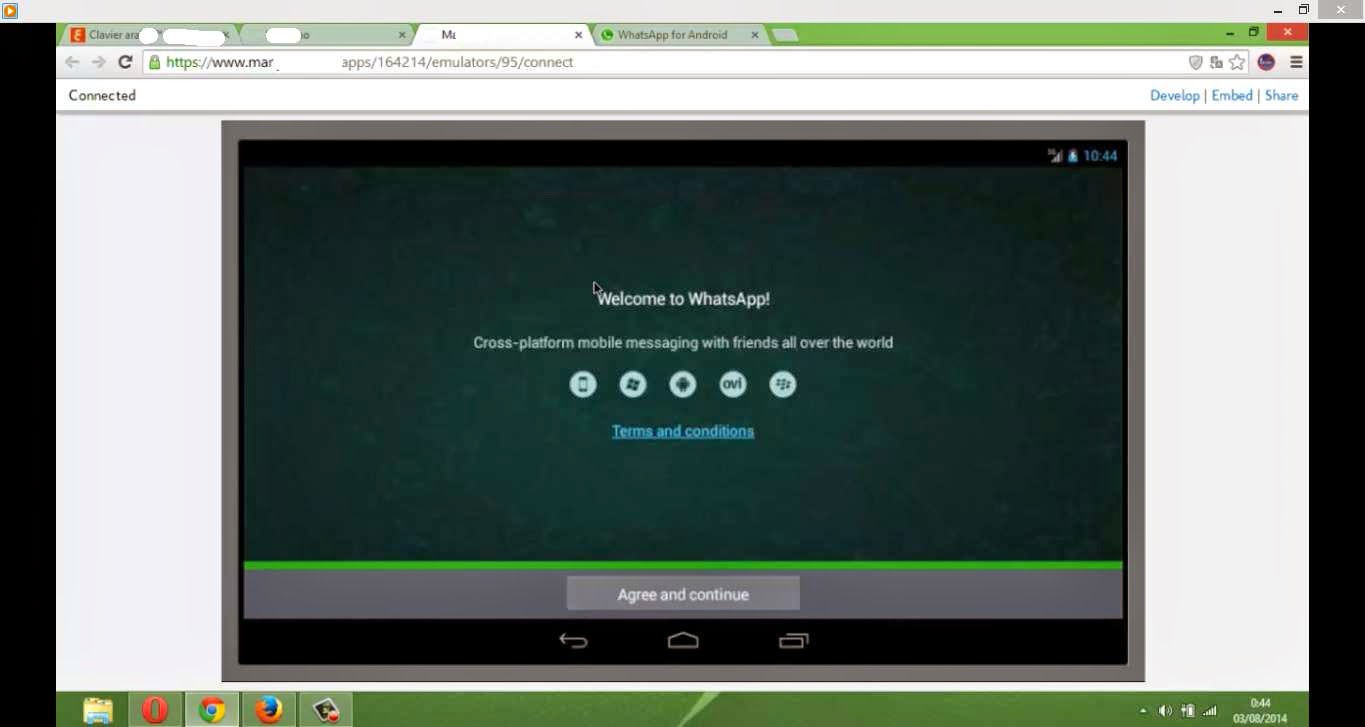This screenshot has width=1365, height=727.
Task: Tap the Ovi platform icon
Action: tap(733, 384)
